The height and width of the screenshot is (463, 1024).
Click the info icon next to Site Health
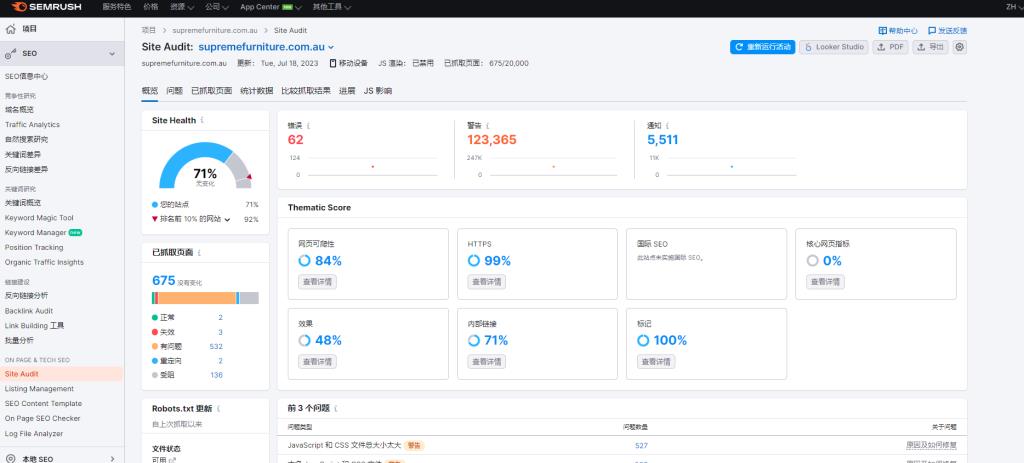(202, 120)
